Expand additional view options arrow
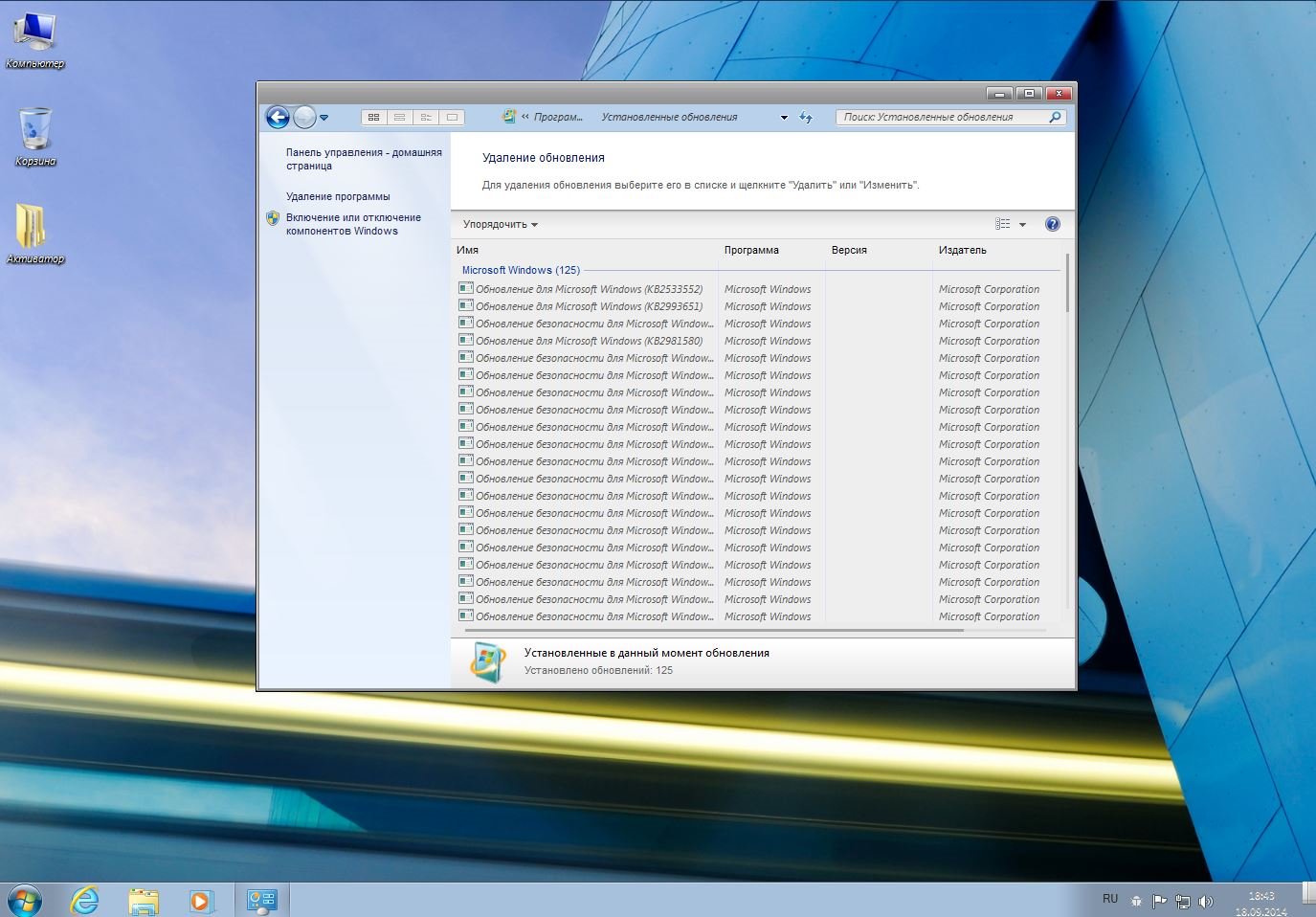The image size is (1316, 917). pyautogui.click(x=1022, y=225)
